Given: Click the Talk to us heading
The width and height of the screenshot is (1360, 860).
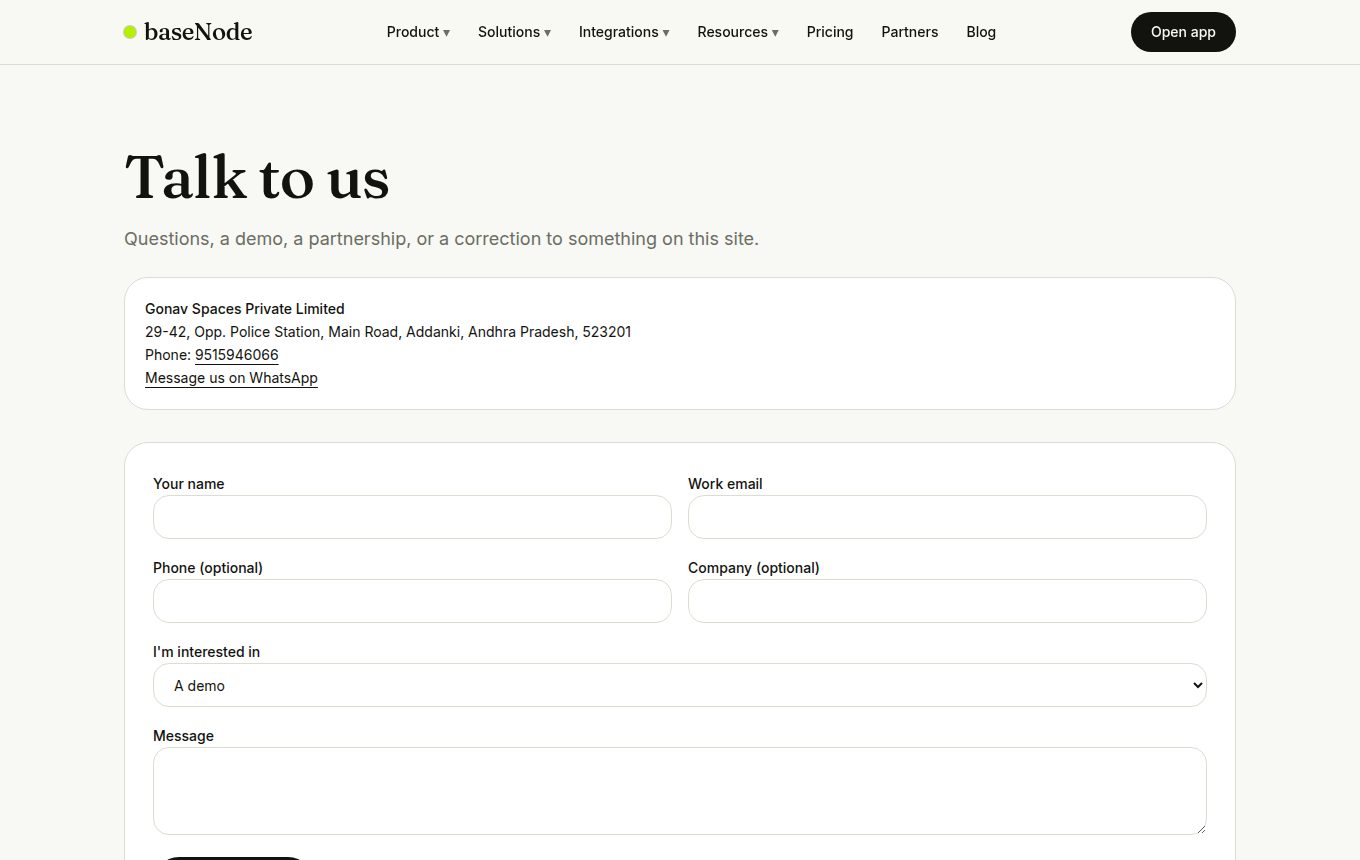Looking at the screenshot, I should pos(257,178).
